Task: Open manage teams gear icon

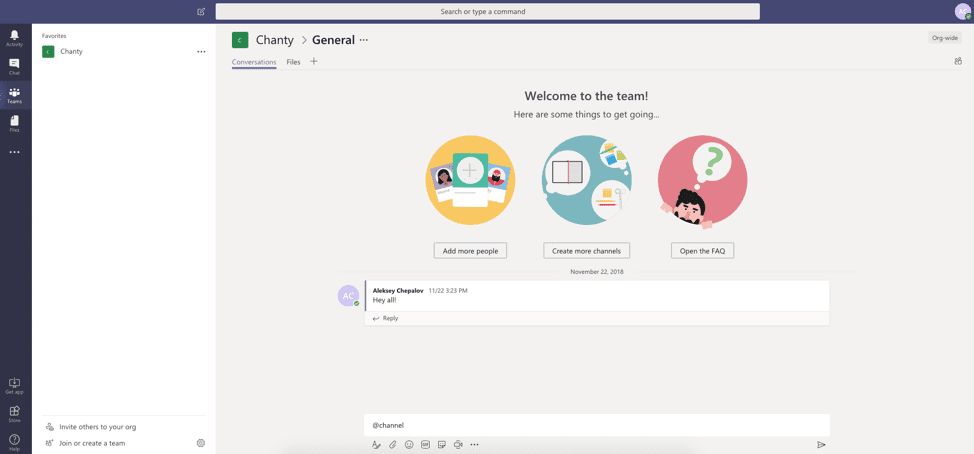Action: pyautogui.click(x=201, y=443)
